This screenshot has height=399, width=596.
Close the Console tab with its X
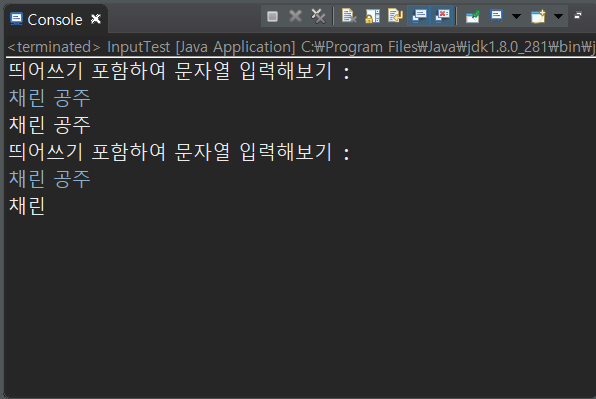tap(96, 19)
